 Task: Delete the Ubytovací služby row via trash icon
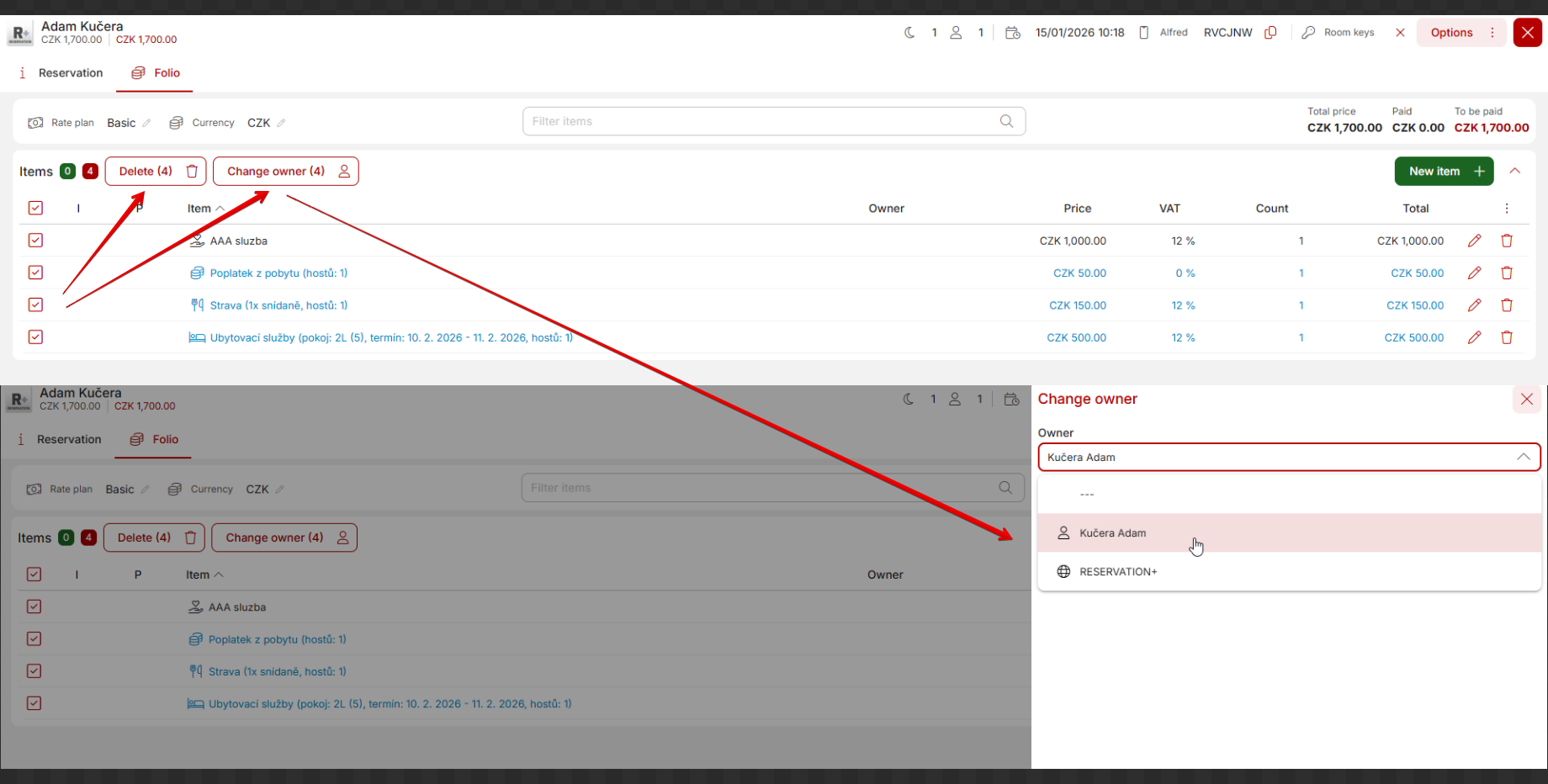point(1507,337)
